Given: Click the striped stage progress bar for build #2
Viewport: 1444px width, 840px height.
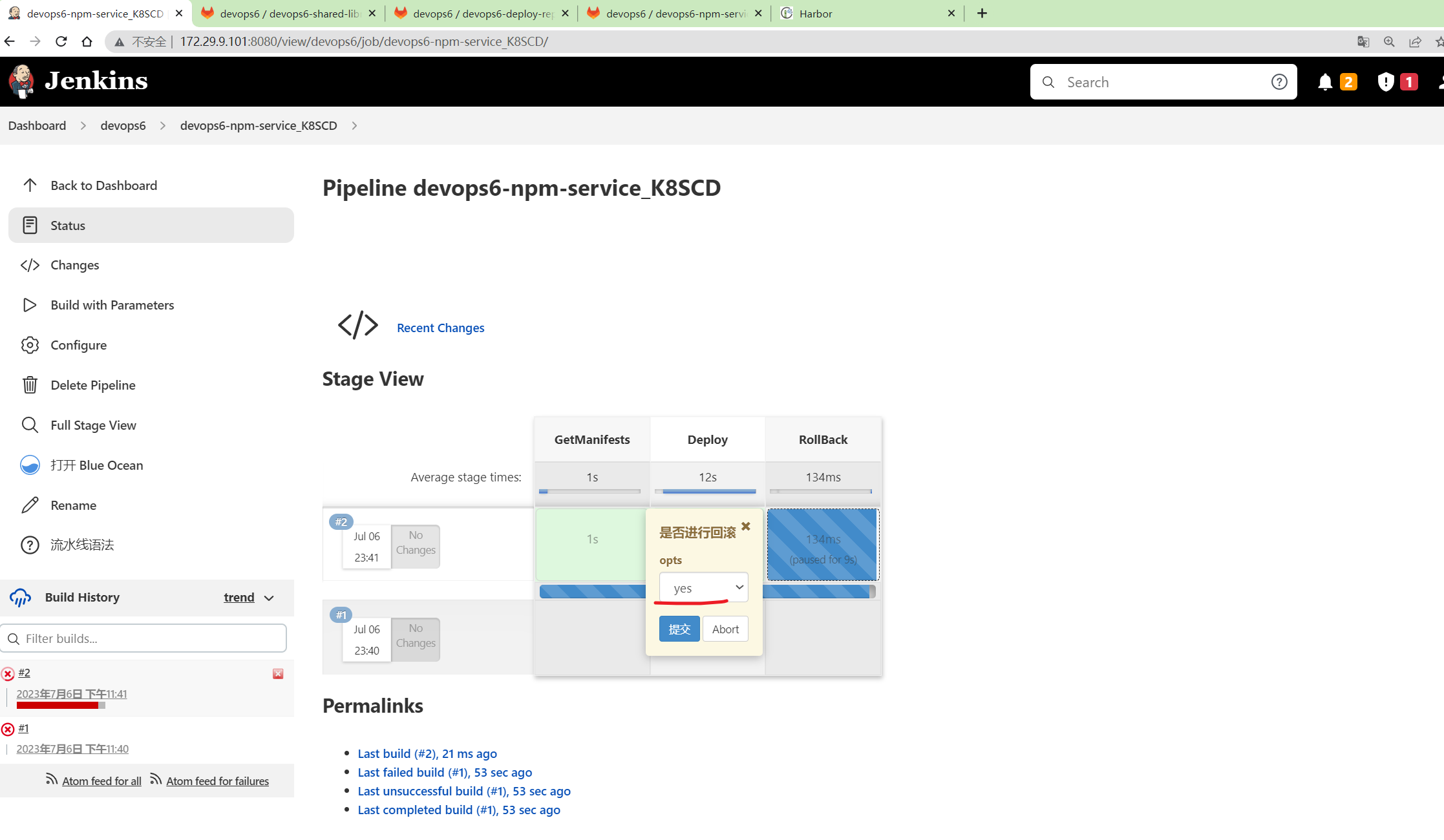Looking at the screenshot, I should point(707,591).
